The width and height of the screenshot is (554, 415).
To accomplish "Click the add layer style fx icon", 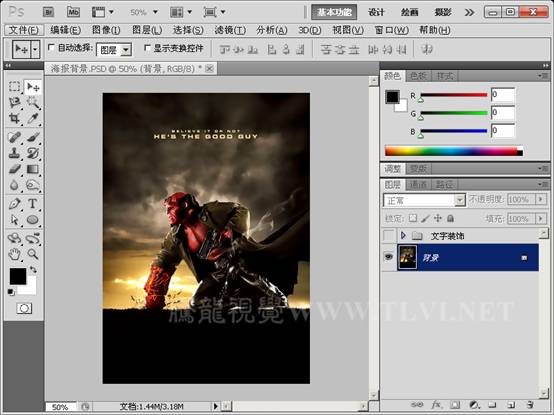I will click(x=436, y=404).
